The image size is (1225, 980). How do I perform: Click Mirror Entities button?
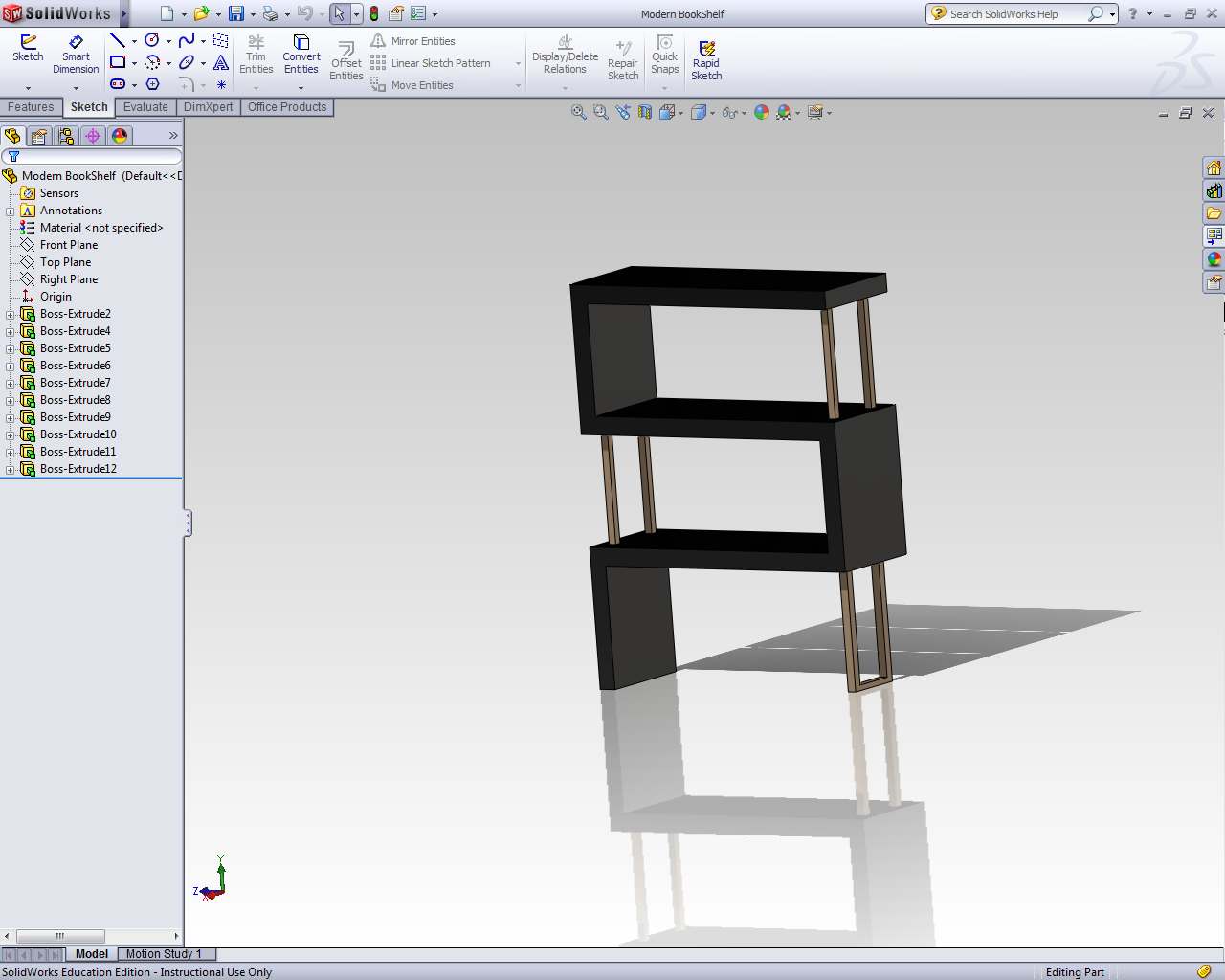click(x=413, y=41)
